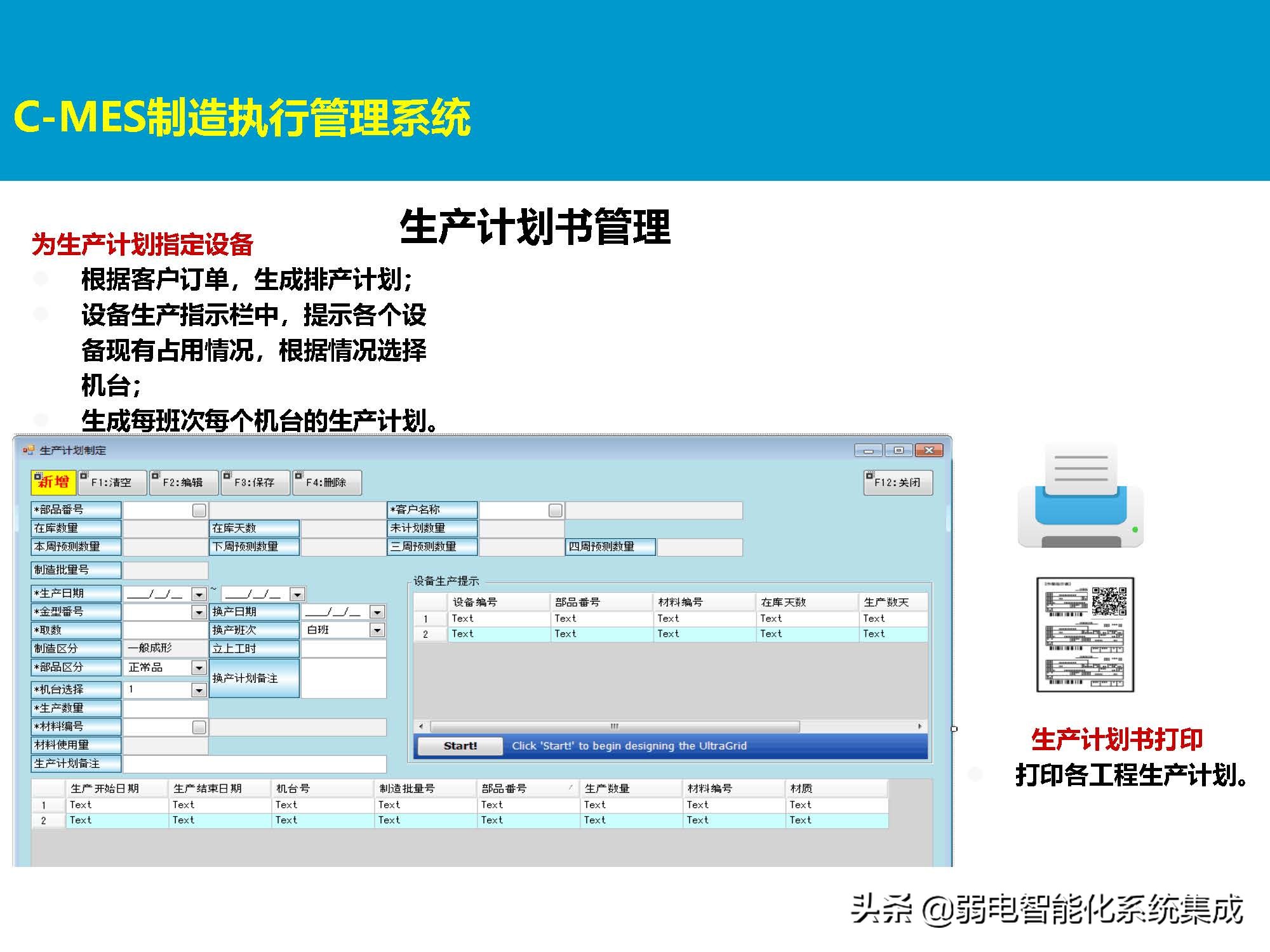Click the 机台号 column header
The height and width of the screenshot is (952, 1270).
323,788
